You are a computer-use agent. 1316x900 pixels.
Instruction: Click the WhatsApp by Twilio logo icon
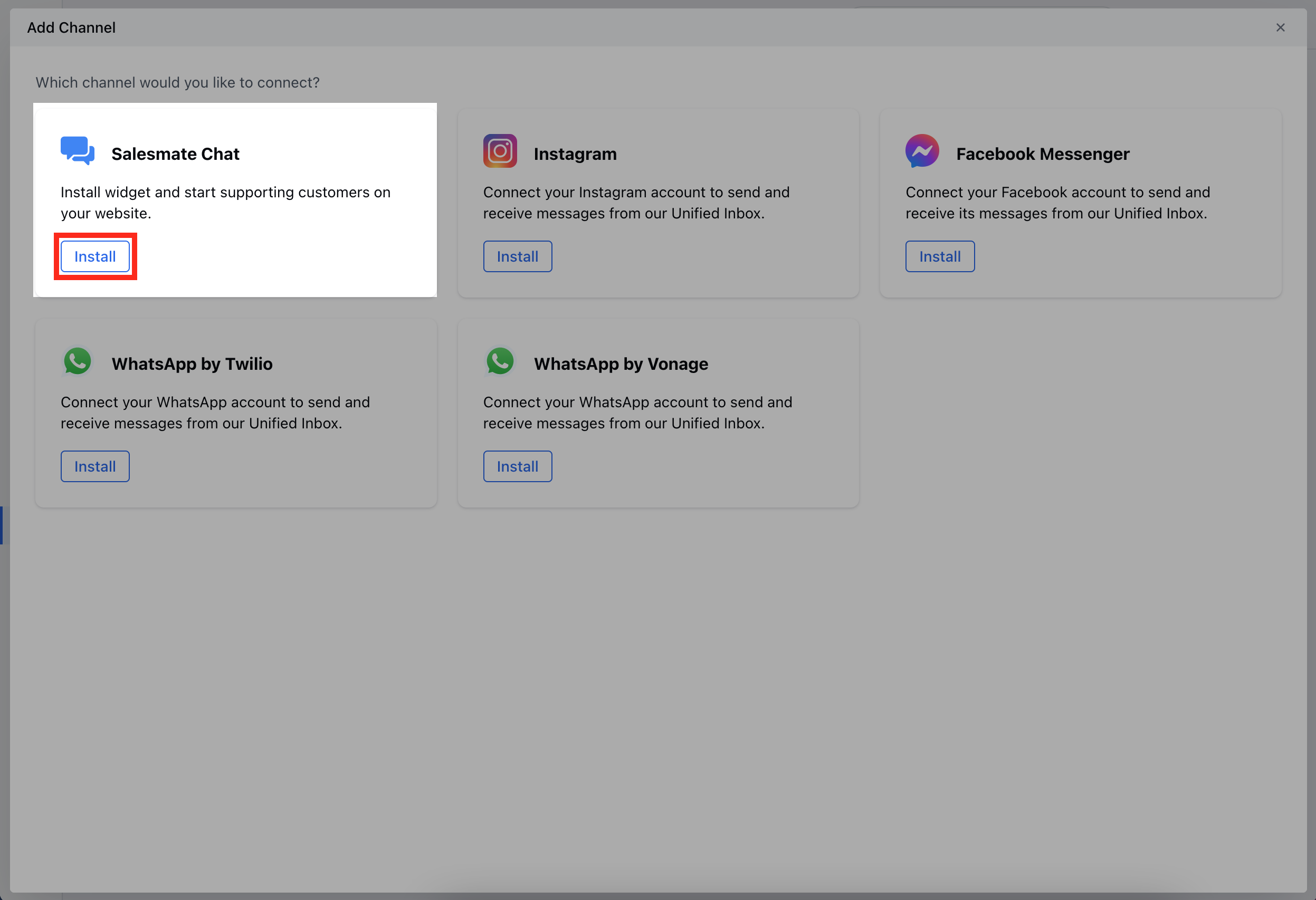click(78, 360)
